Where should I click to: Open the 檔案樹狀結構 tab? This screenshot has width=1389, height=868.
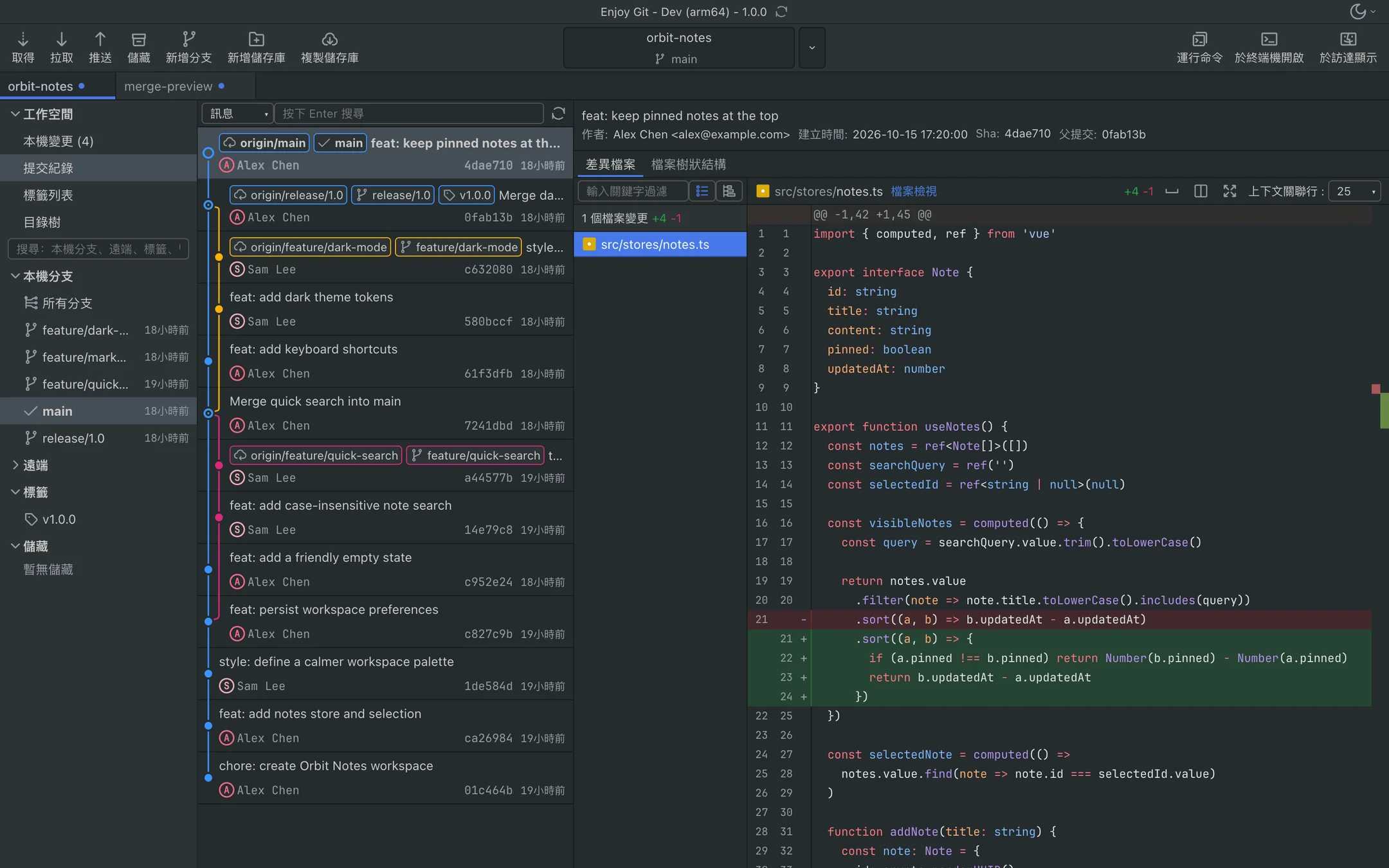(688, 165)
